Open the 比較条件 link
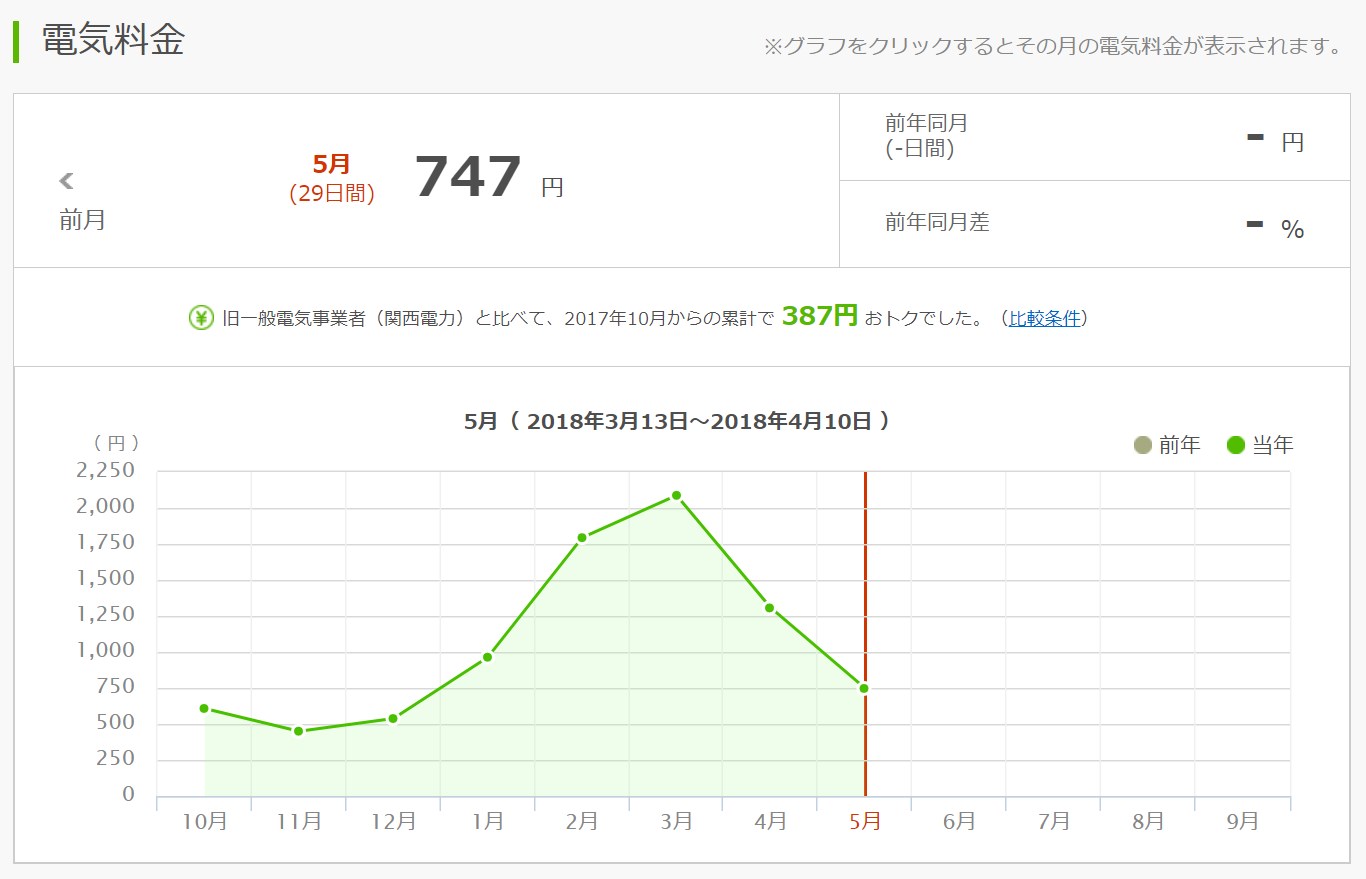The height and width of the screenshot is (879, 1366). point(1044,318)
